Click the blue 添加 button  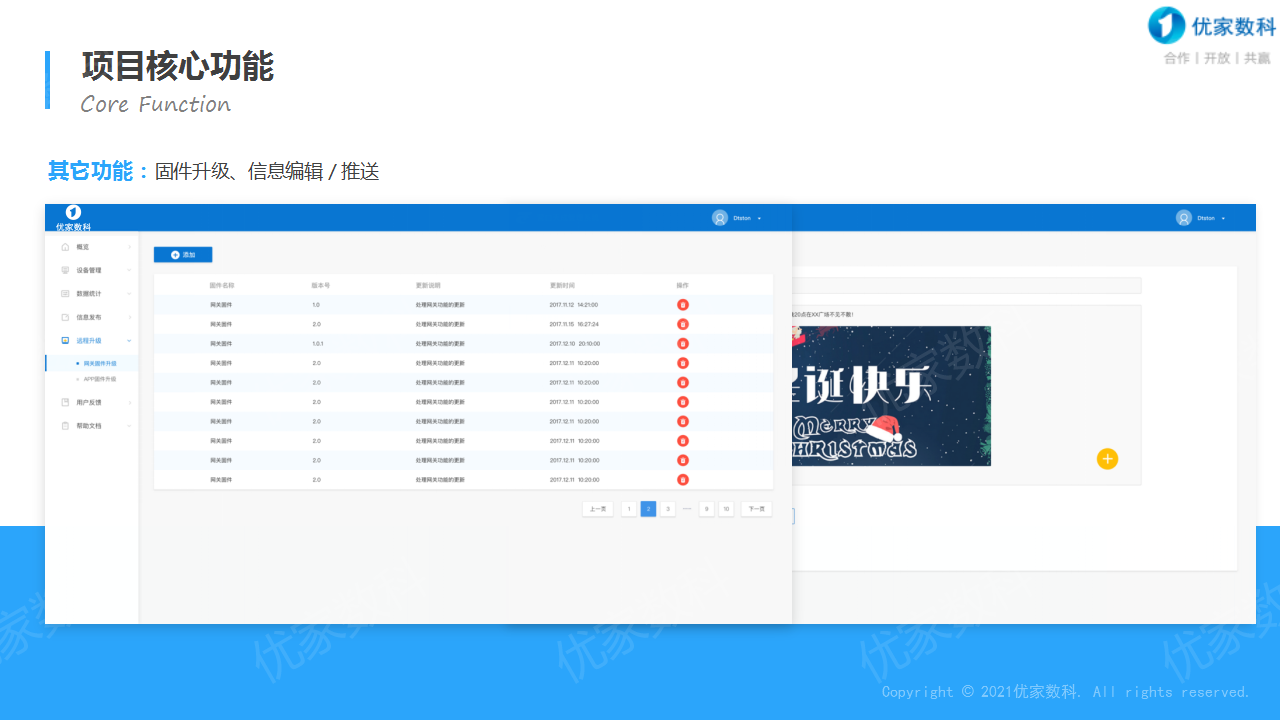click(183, 255)
